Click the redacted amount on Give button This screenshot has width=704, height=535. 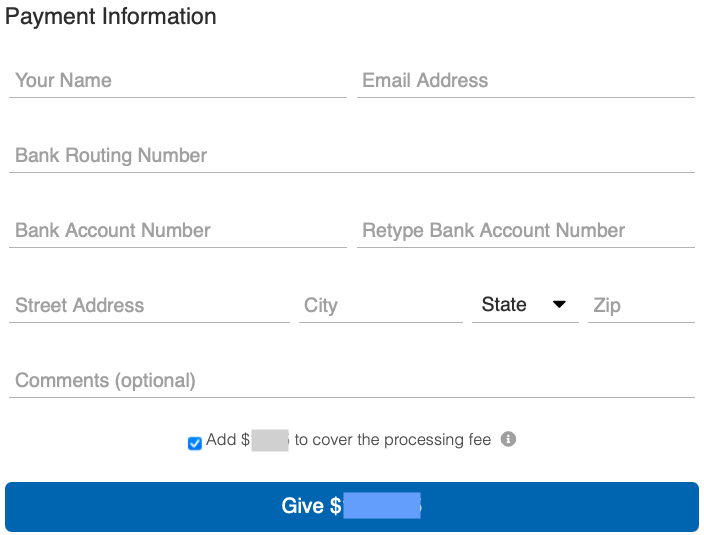[381, 506]
